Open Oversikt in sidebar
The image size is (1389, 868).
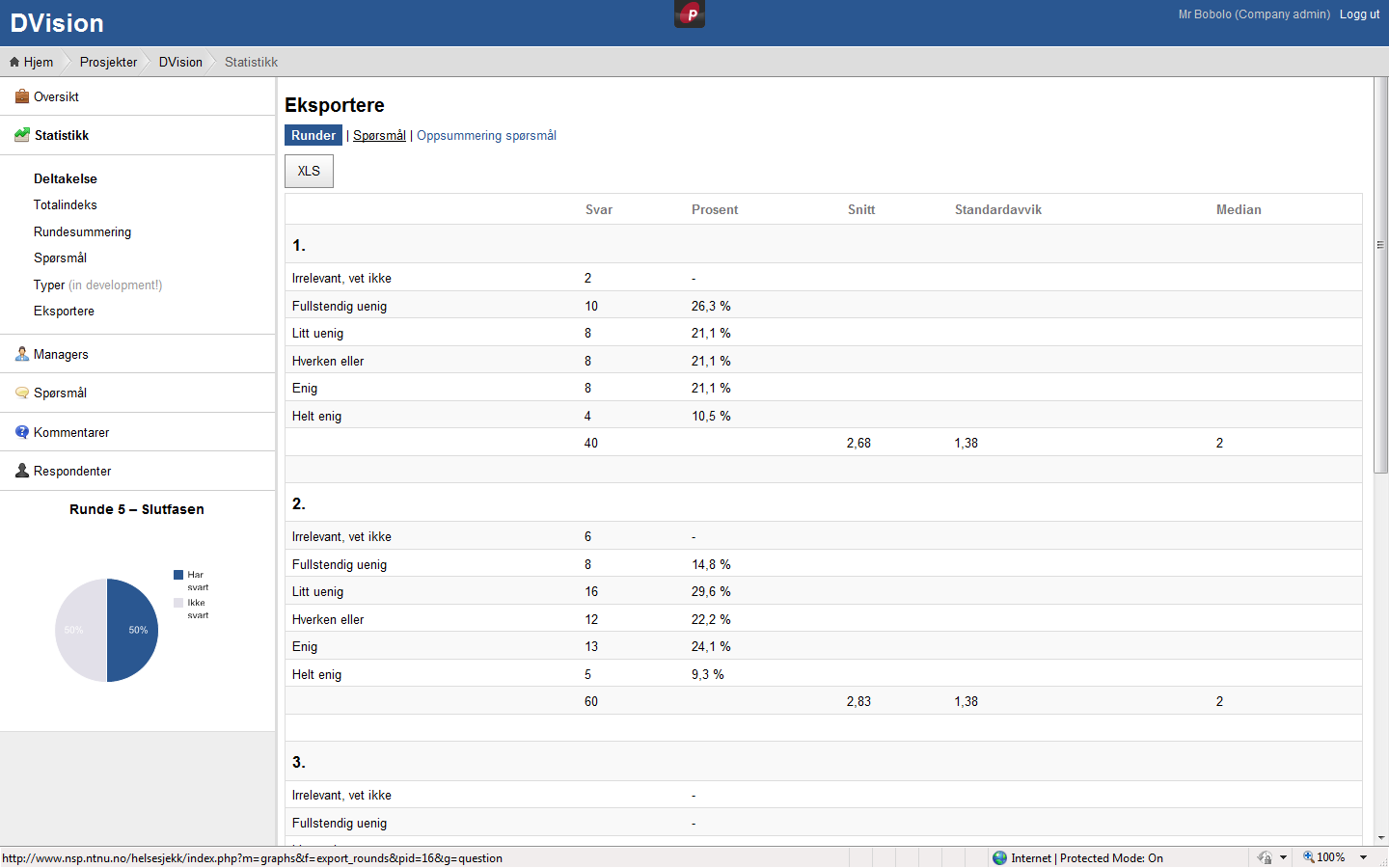pyautogui.click(x=56, y=96)
